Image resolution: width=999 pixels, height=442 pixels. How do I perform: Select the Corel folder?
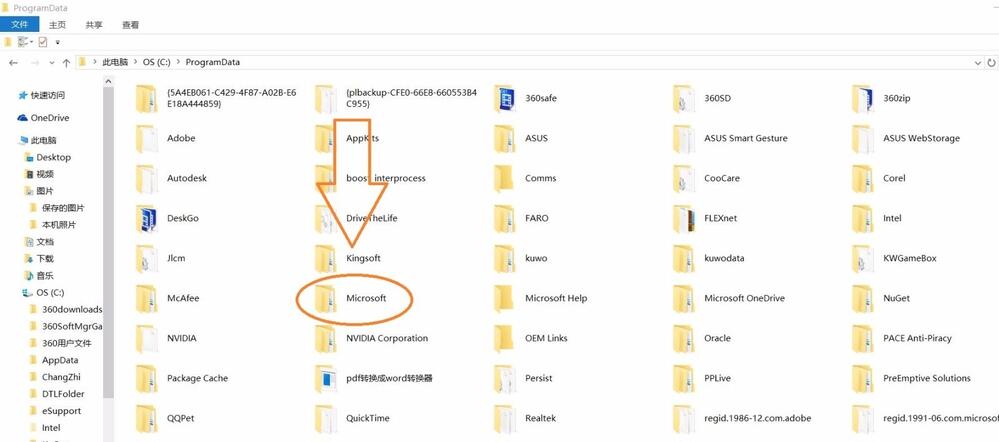tap(879, 178)
